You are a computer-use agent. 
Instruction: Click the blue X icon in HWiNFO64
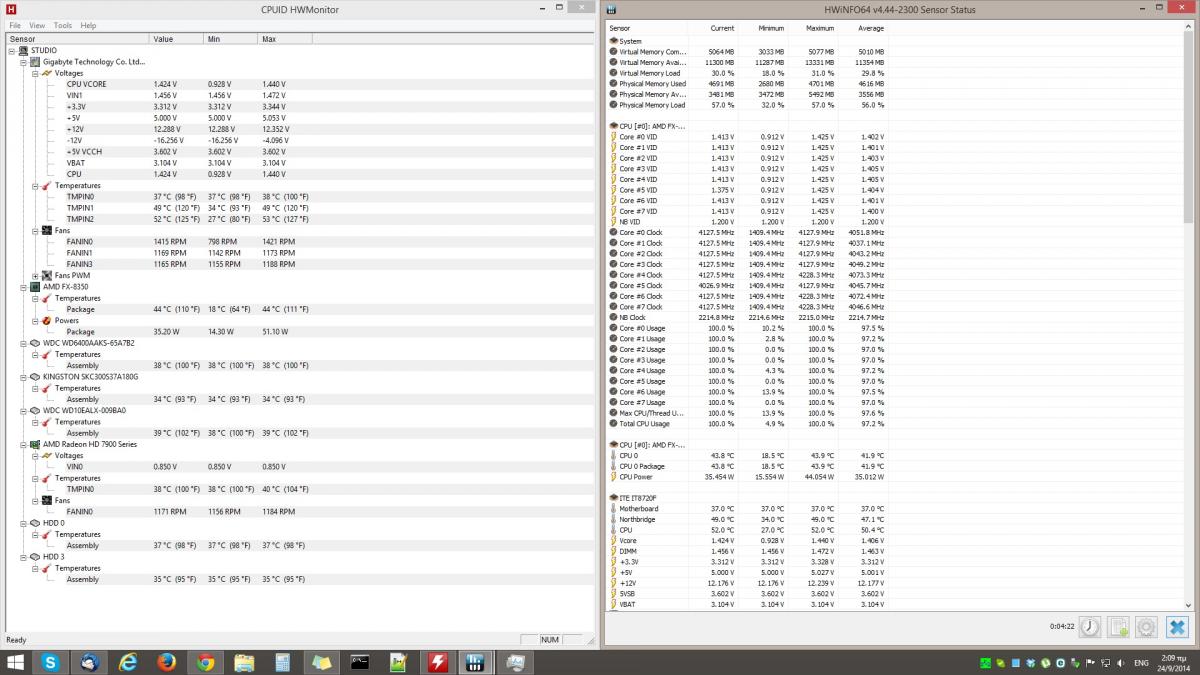click(1177, 627)
